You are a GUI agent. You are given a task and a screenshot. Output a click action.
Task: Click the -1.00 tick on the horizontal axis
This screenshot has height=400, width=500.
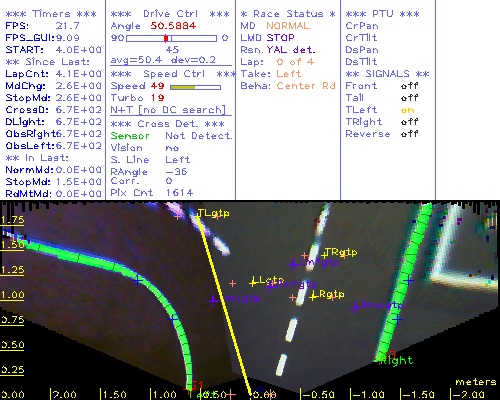click(367, 394)
